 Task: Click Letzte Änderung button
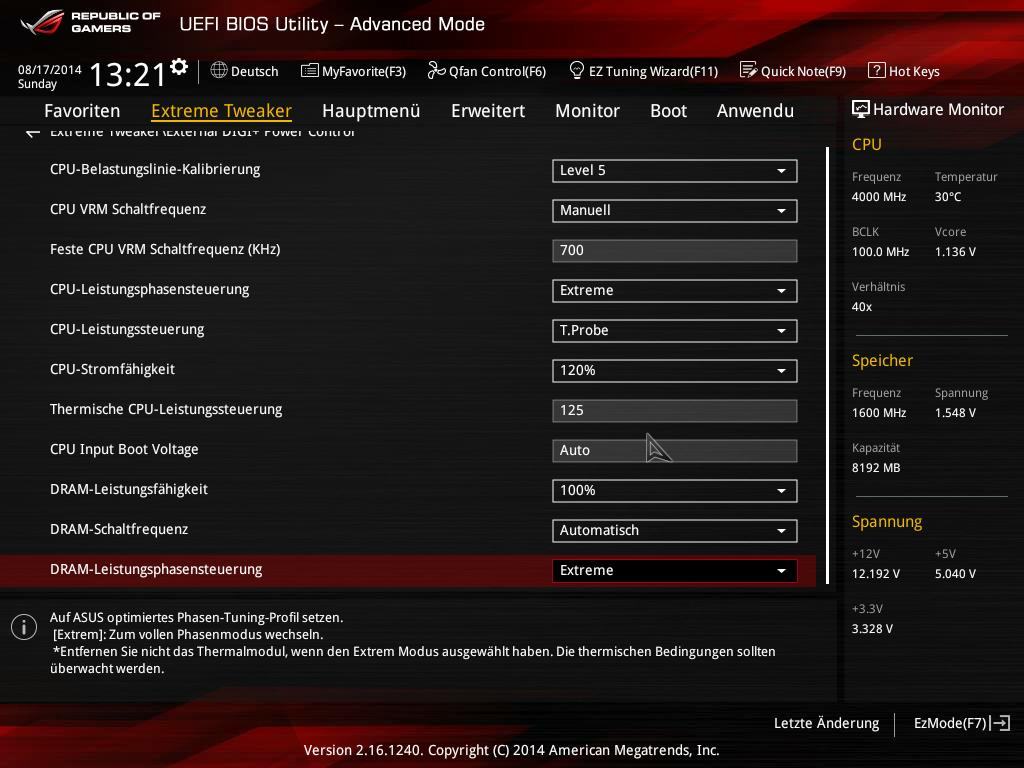pos(826,723)
